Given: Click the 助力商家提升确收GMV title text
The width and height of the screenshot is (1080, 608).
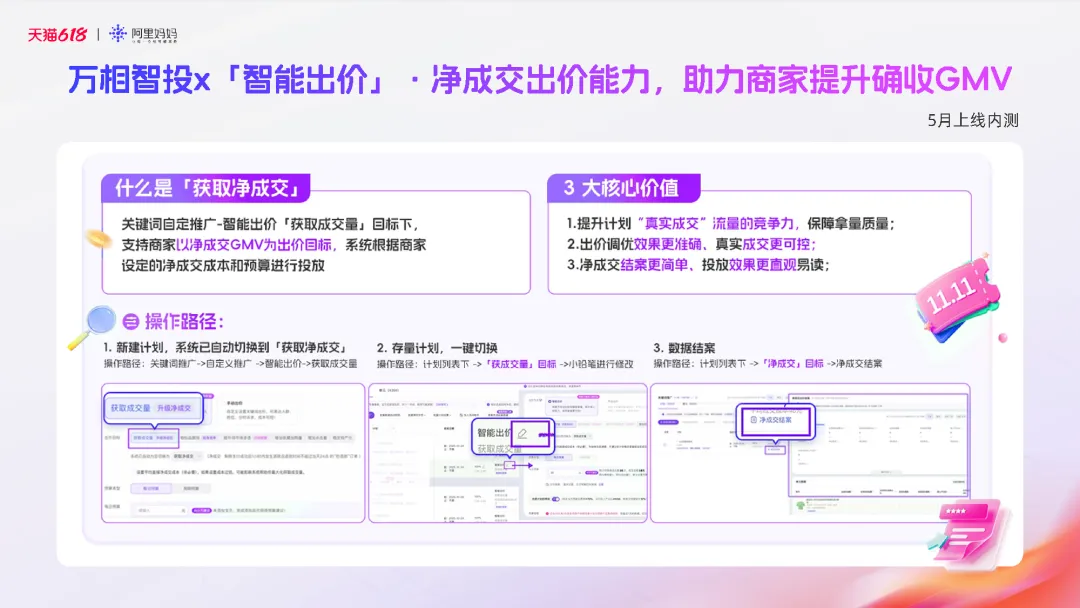Looking at the screenshot, I should pos(847,80).
